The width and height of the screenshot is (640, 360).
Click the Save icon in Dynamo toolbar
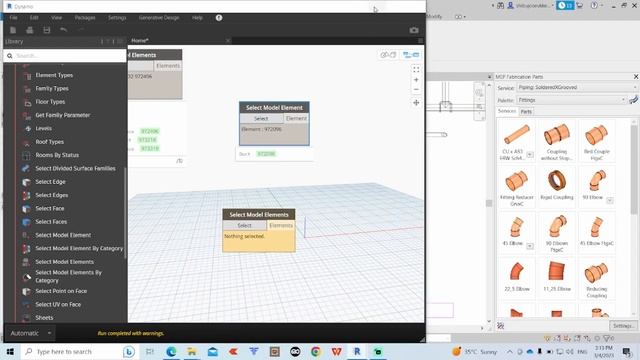point(47,30)
